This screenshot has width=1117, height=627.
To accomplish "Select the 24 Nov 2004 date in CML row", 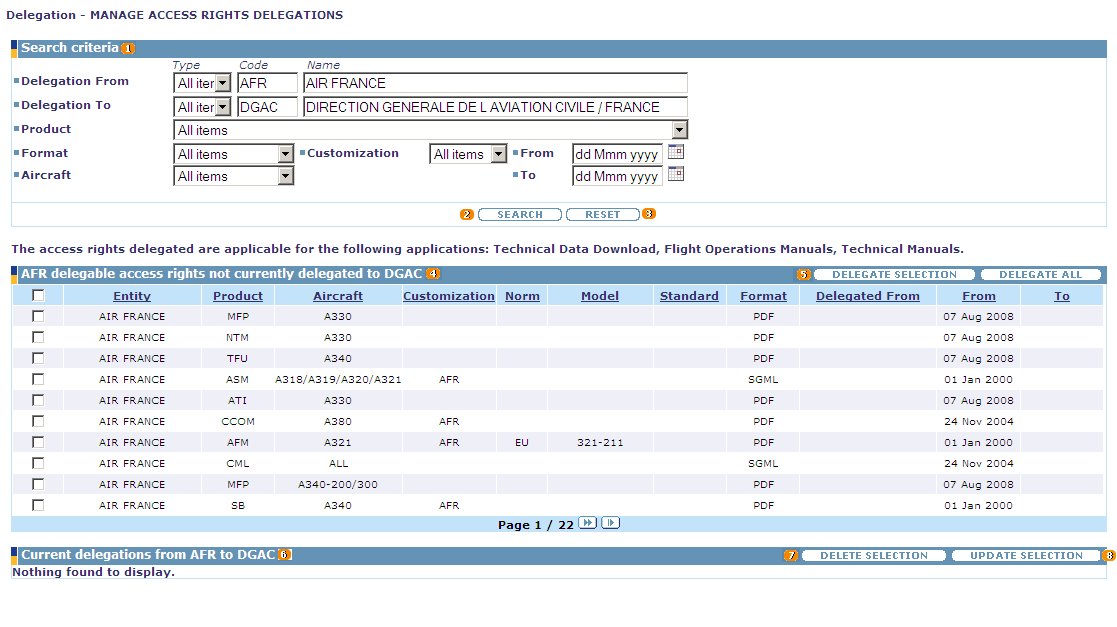I will (x=979, y=463).
